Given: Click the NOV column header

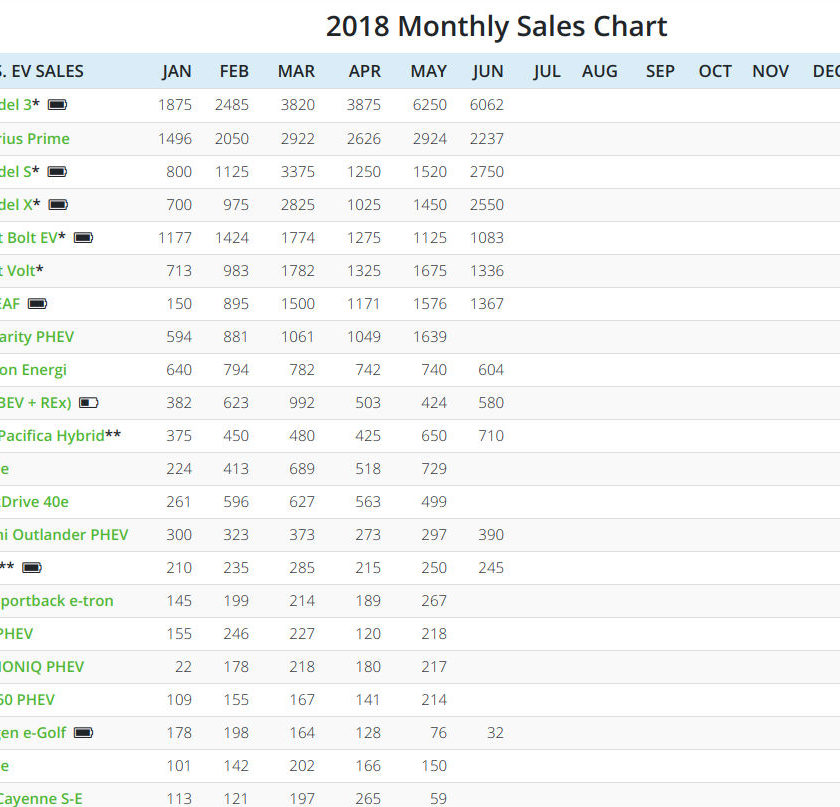Looking at the screenshot, I should click(770, 71).
